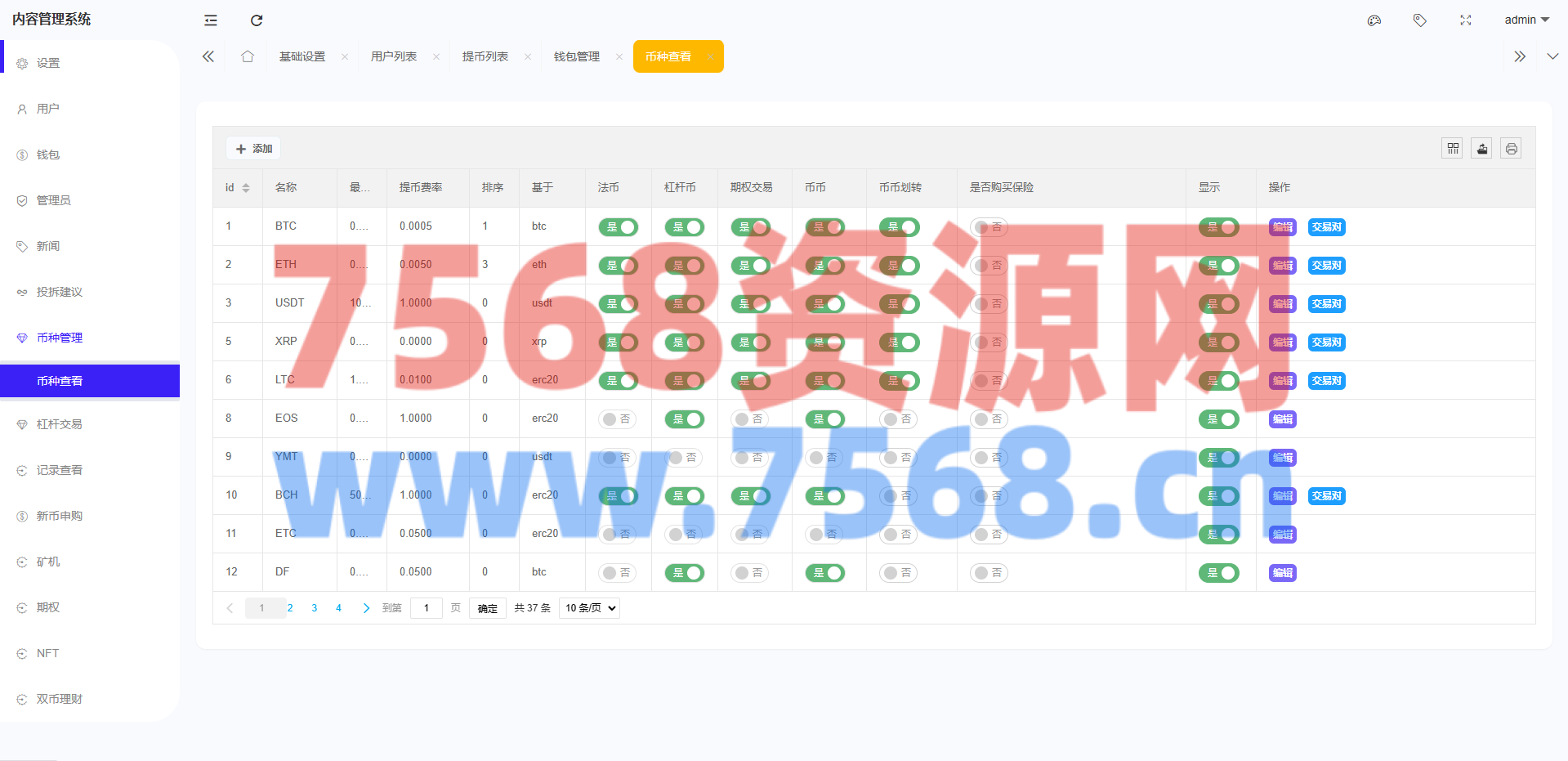Click 交易对 button for USDT row

tap(1326, 304)
